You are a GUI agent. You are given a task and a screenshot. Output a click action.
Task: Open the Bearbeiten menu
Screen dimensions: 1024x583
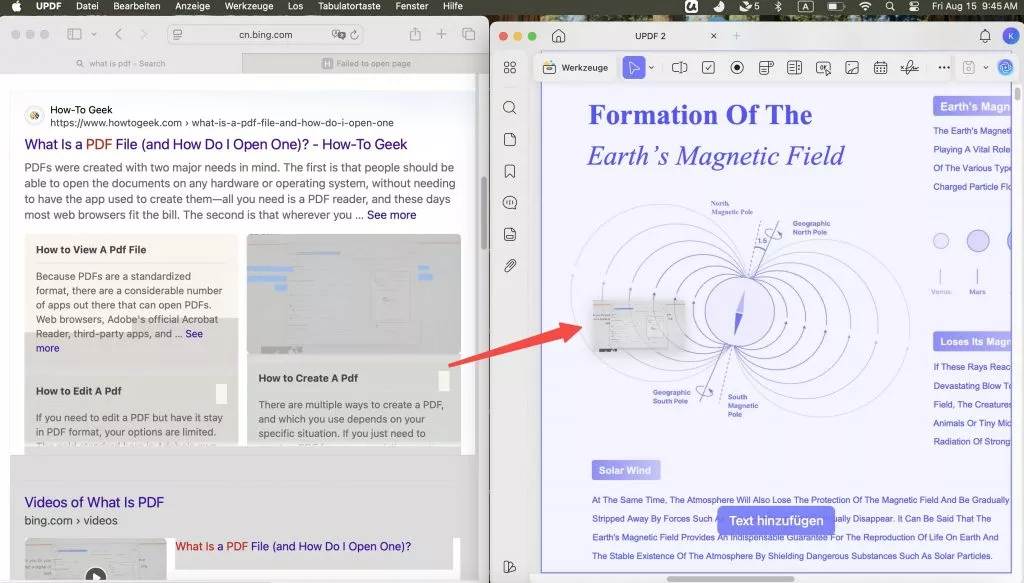click(136, 6)
